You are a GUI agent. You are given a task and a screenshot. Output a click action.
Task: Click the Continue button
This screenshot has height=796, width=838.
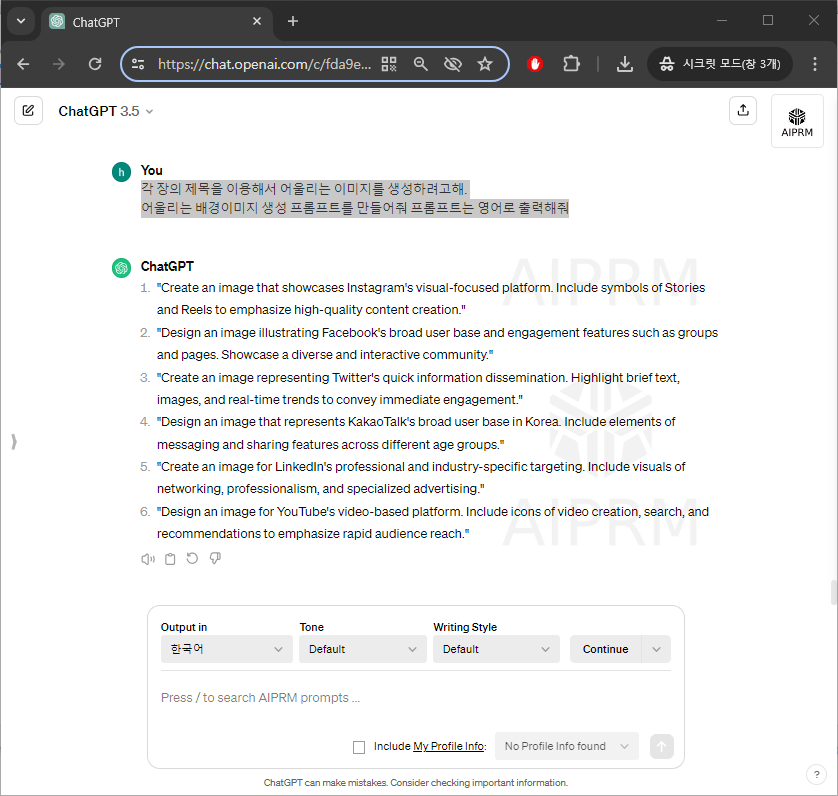tap(606, 649)
